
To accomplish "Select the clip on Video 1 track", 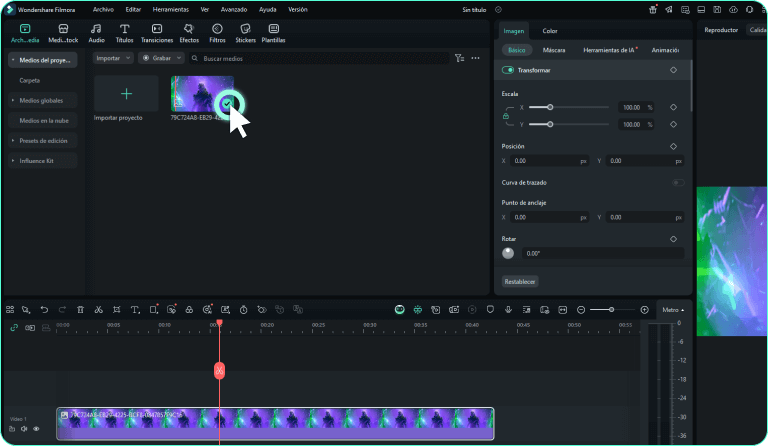I will (x=275, y=424).
